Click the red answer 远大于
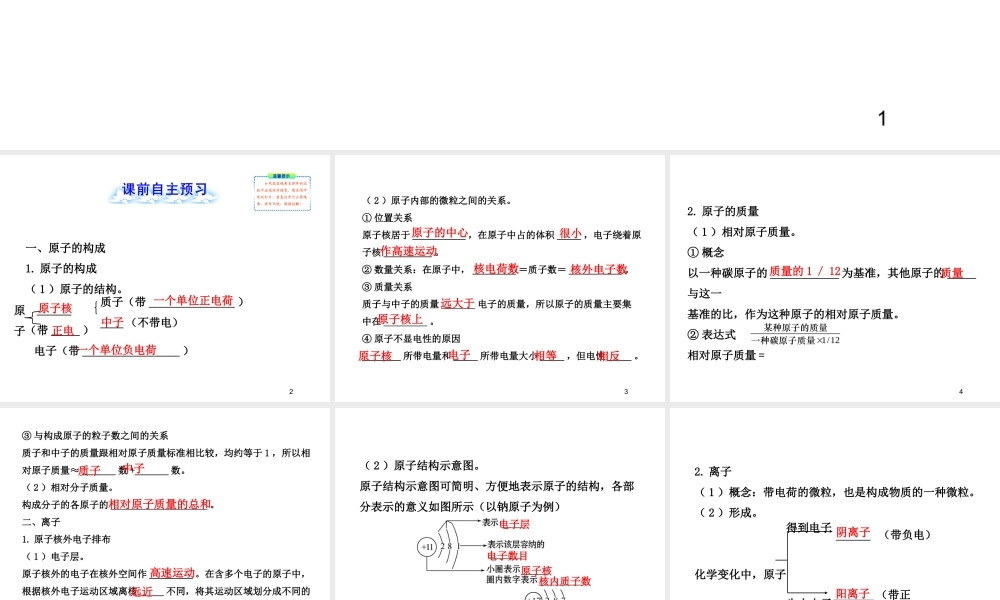 tap(457, 304)
